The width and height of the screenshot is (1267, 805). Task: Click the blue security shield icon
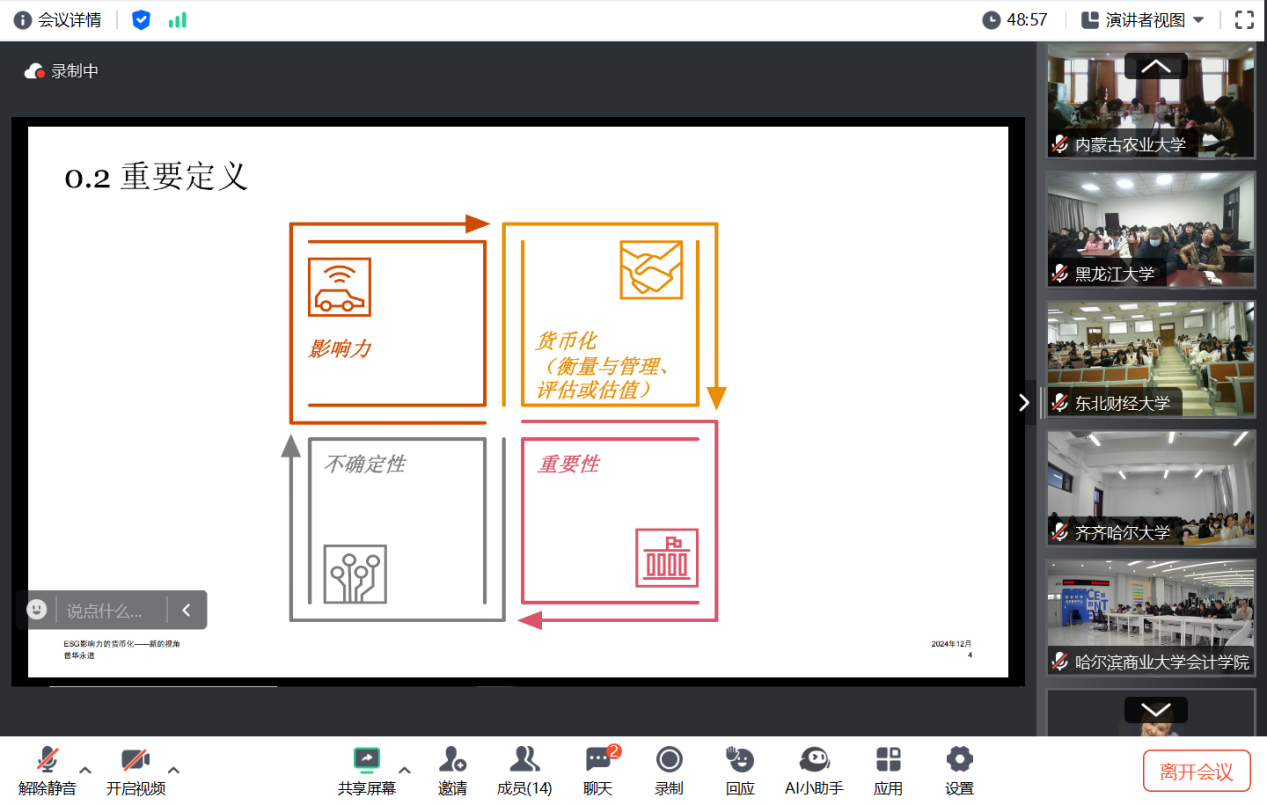coord(141,20)
